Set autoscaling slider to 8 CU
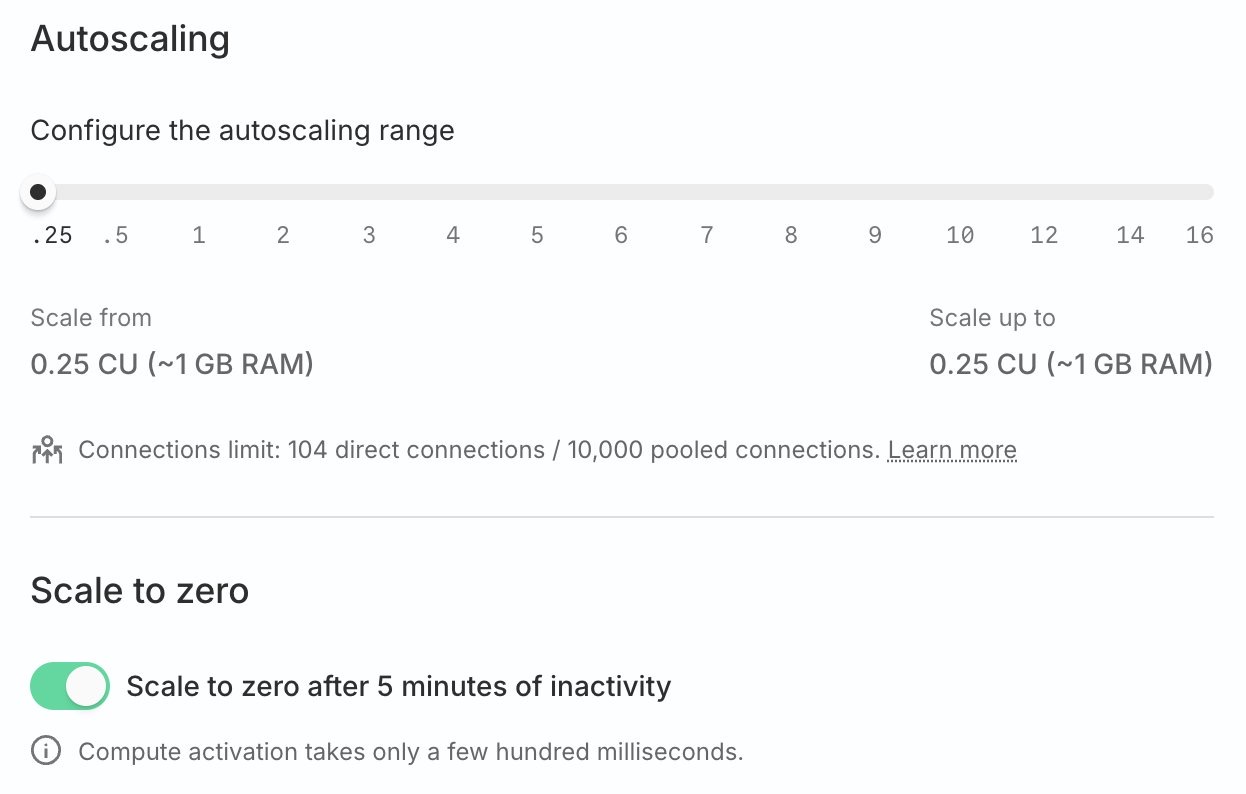Image resolution: width=1246 pixels, height=794 pixels. pyautogui.click(x=791, y=192)
